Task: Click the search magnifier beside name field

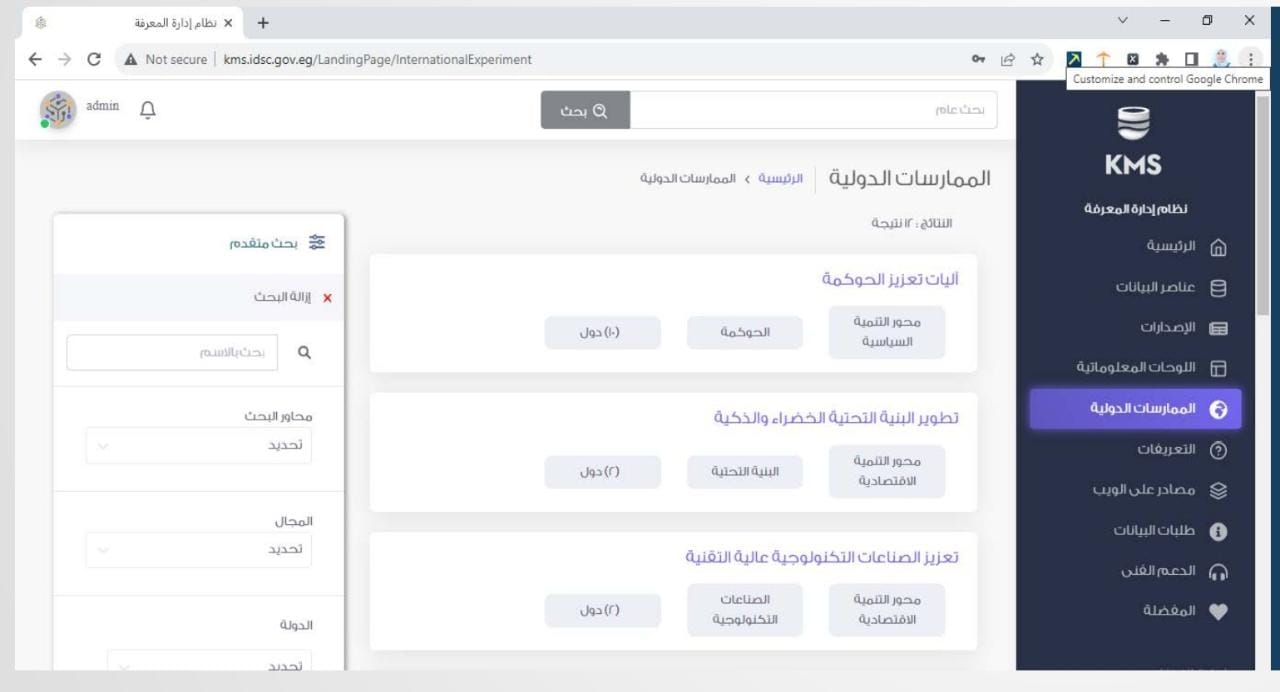Action: click(304, 352)
